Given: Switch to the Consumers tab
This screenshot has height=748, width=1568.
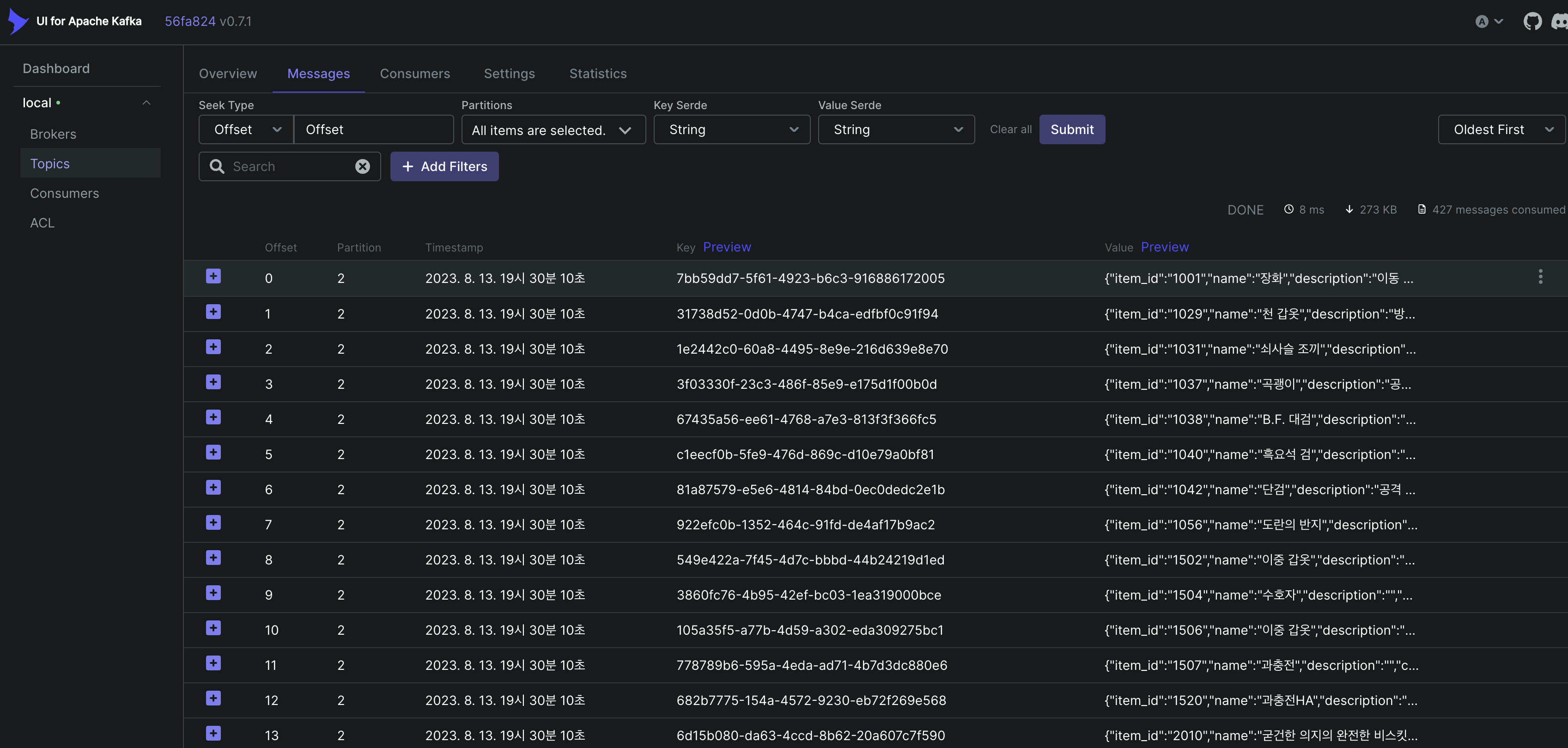Looking at the screenshot, I should (414, 74).
